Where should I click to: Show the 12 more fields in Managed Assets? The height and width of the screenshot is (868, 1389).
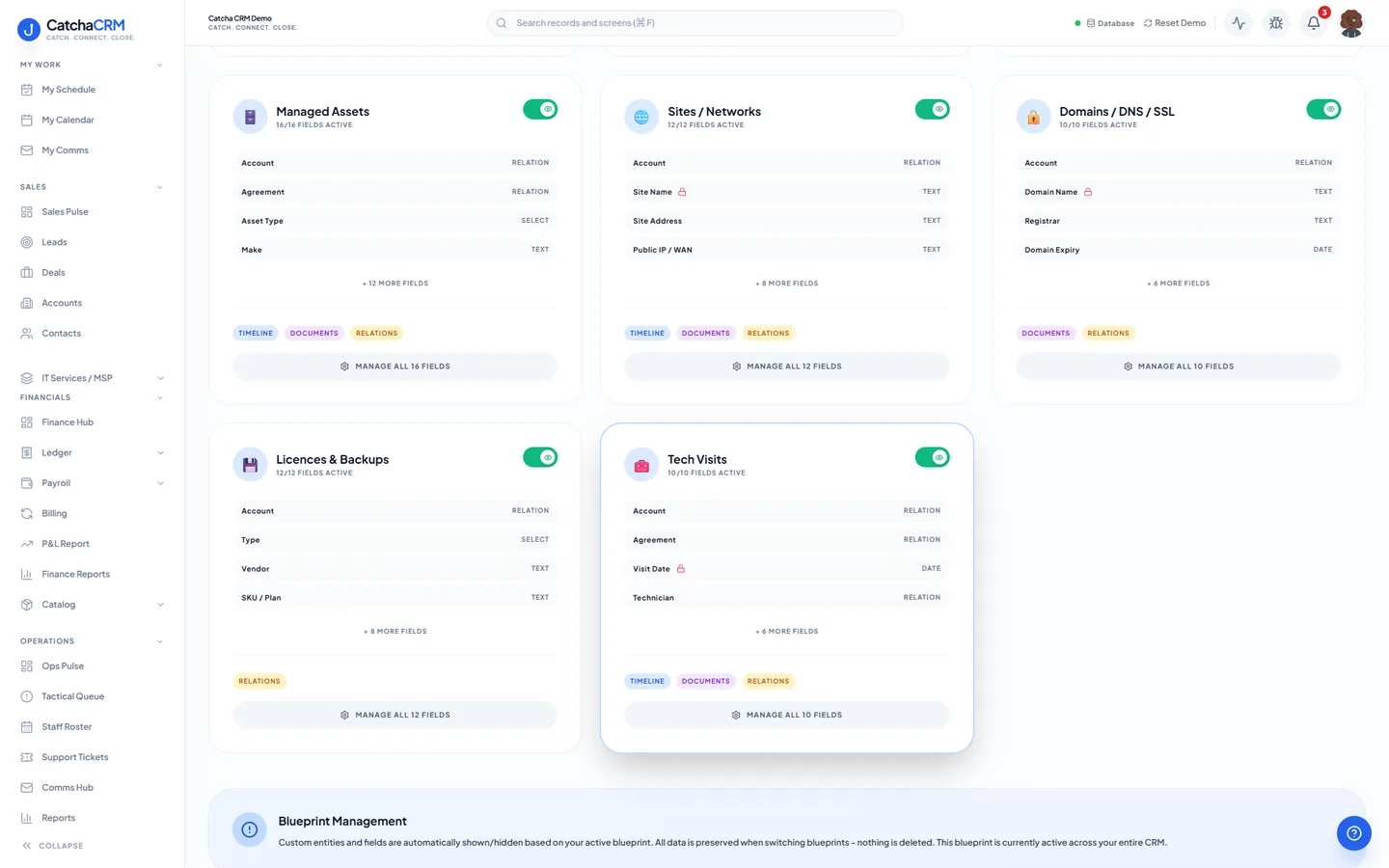coord(395,284)
